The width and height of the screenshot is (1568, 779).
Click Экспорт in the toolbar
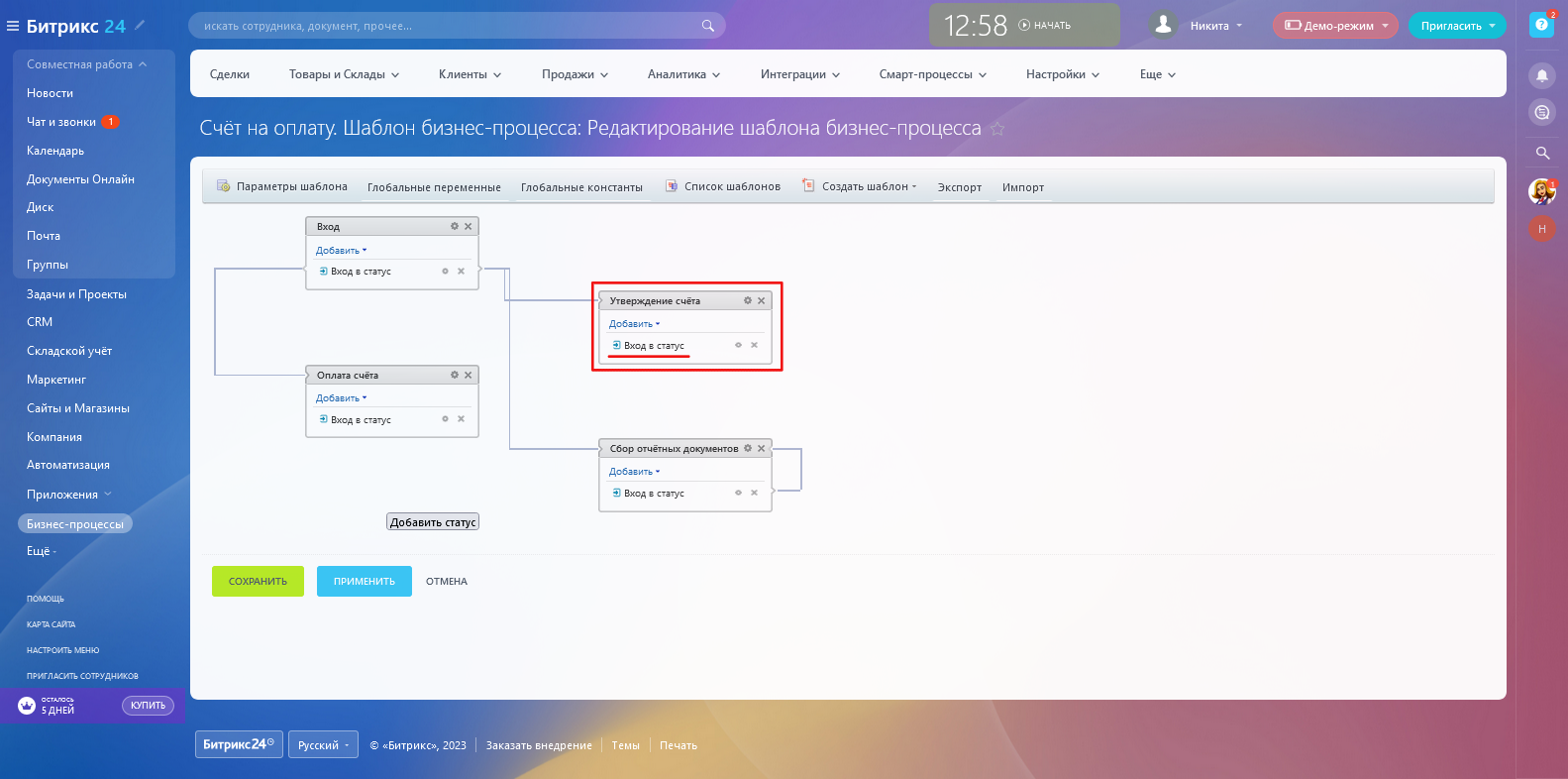960,187
